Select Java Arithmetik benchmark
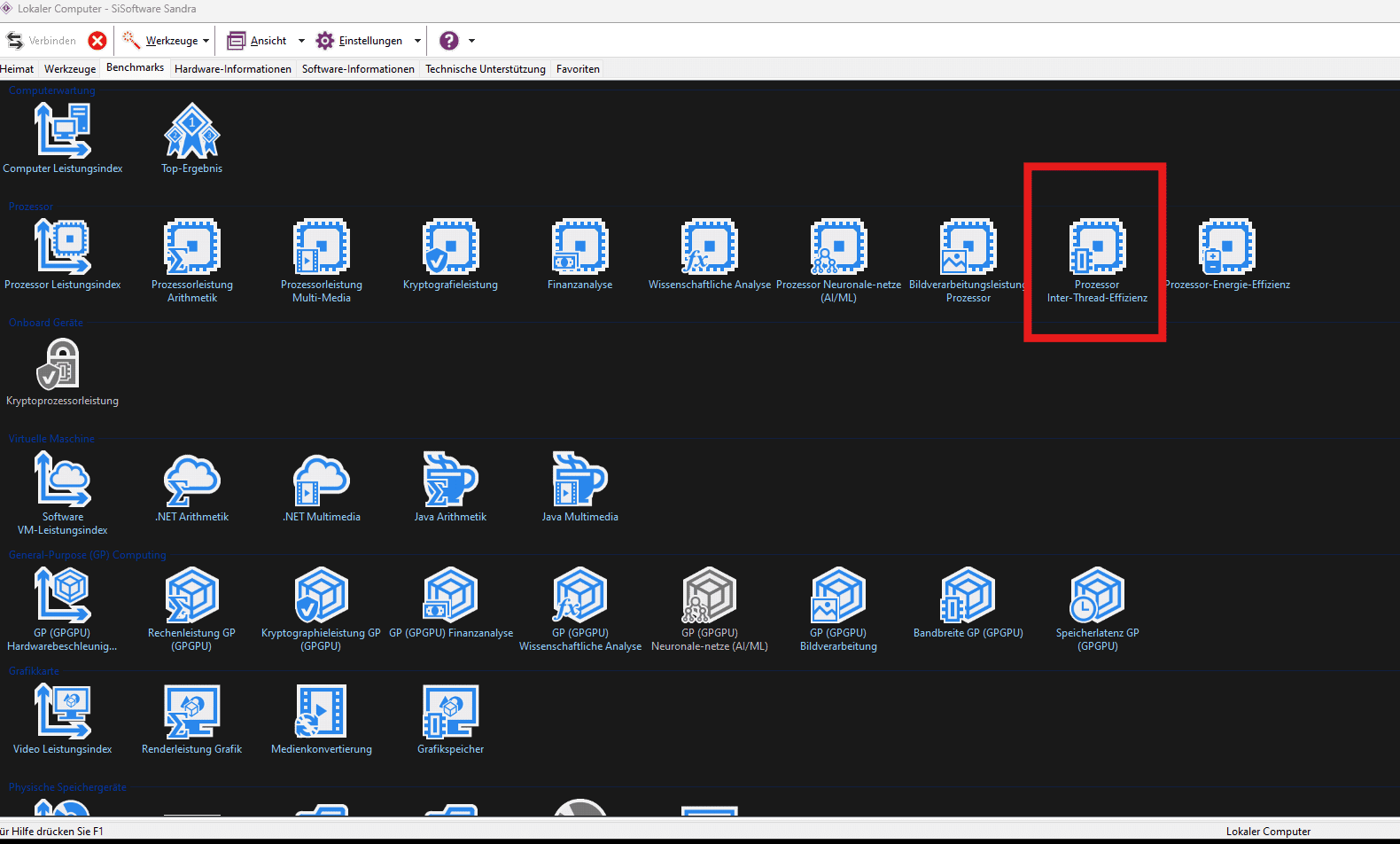Viewport: 1400px width, 844px height. click(x=451, y=486)
